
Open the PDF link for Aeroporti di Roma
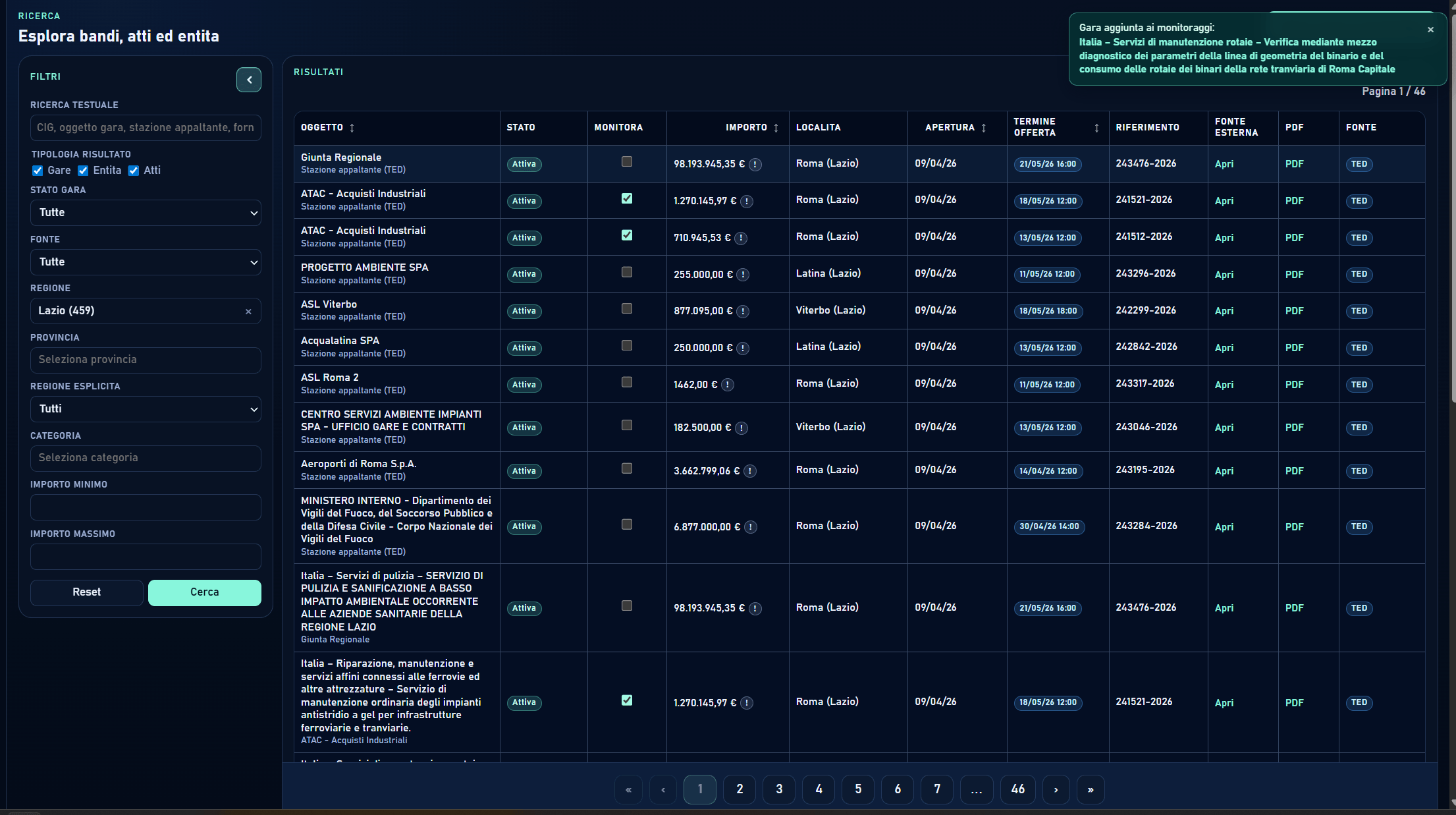1294,471
